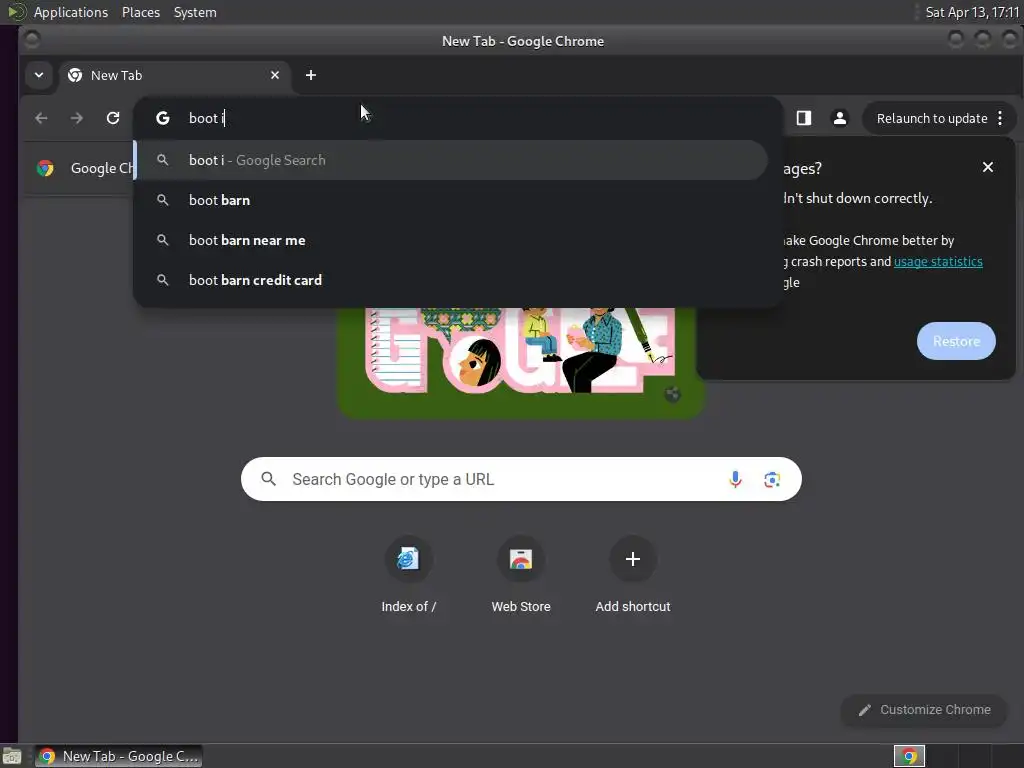Click Relaunch to update button
1024x768 pixels.
coord(932,118)
